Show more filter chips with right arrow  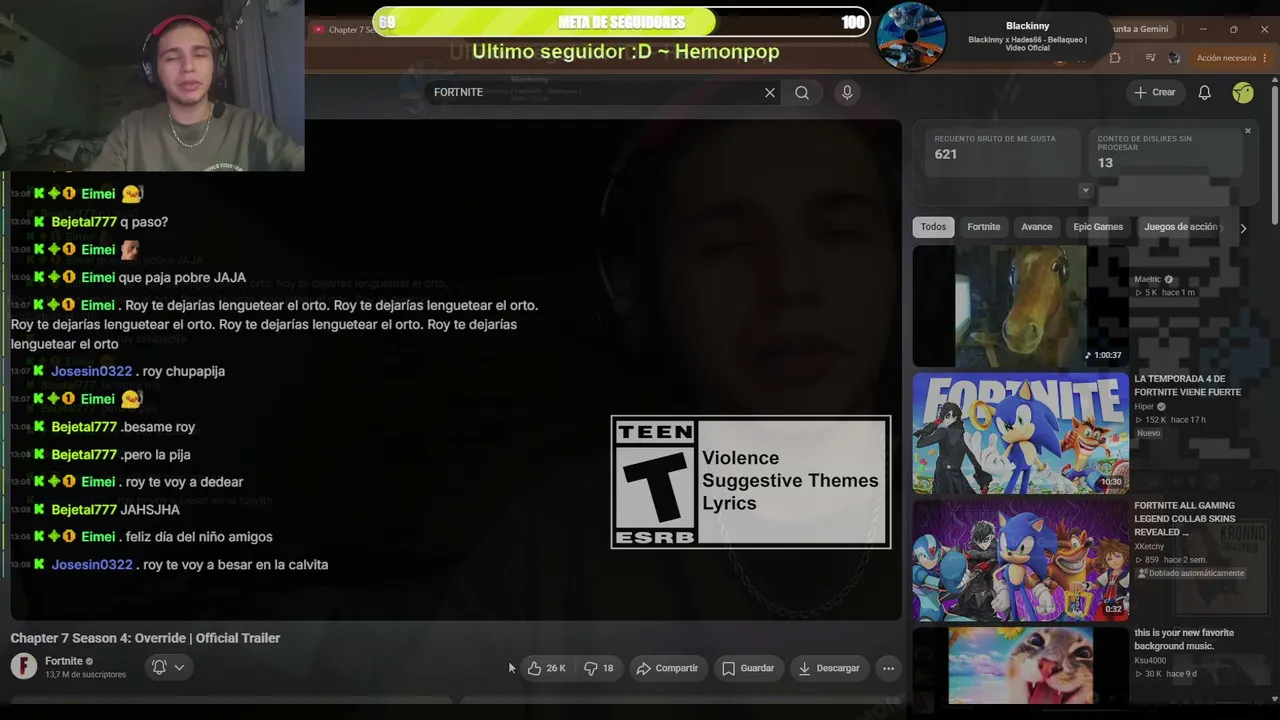coord(1243,228)
